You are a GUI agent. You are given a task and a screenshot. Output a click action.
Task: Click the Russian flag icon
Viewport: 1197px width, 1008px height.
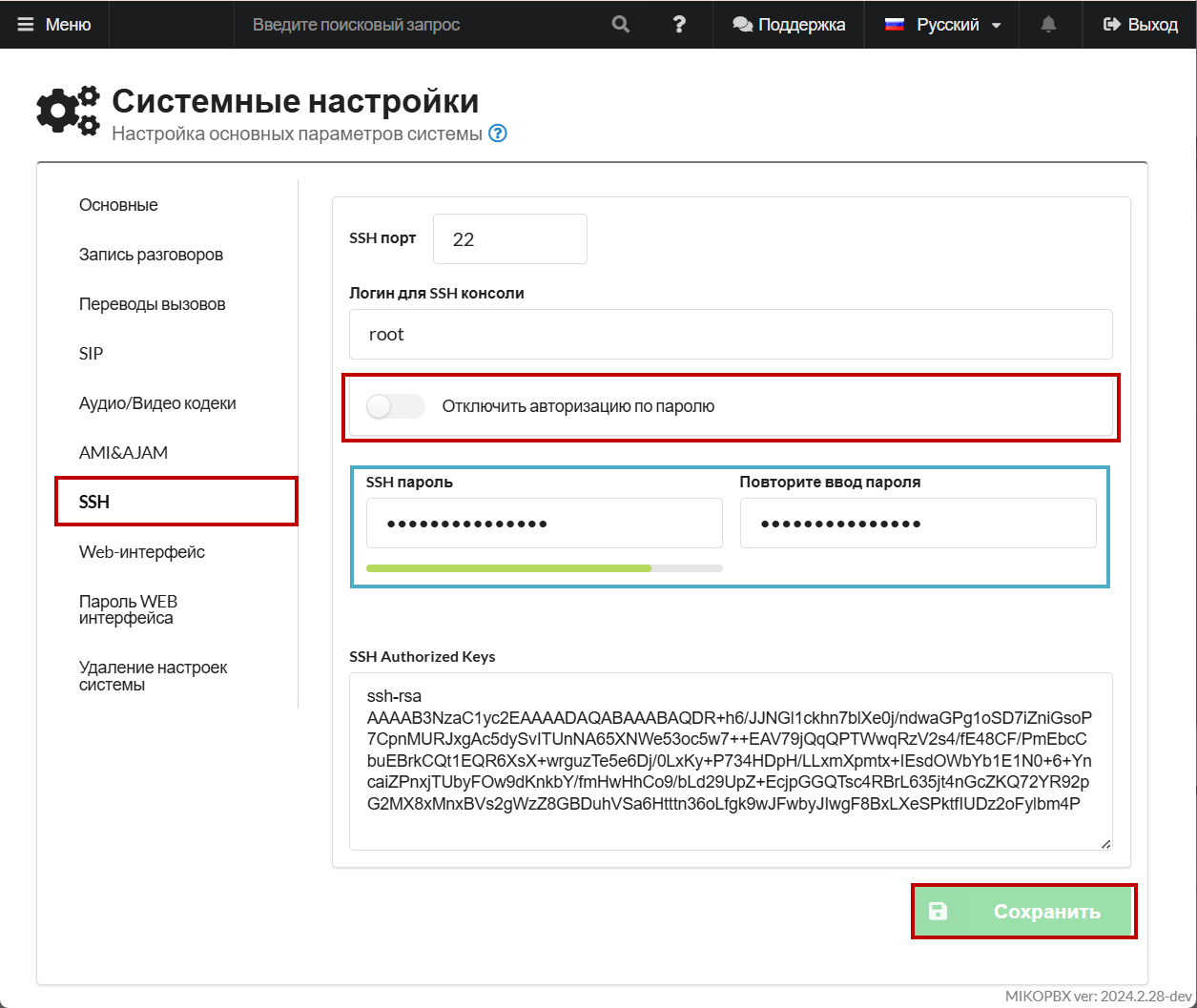[895, 25]
